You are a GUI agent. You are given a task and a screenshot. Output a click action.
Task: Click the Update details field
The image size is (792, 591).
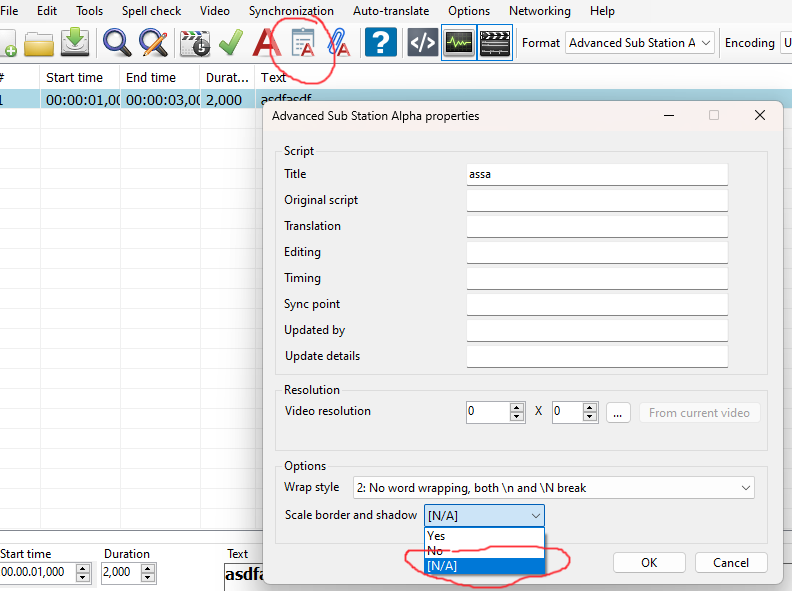point(597,357)
